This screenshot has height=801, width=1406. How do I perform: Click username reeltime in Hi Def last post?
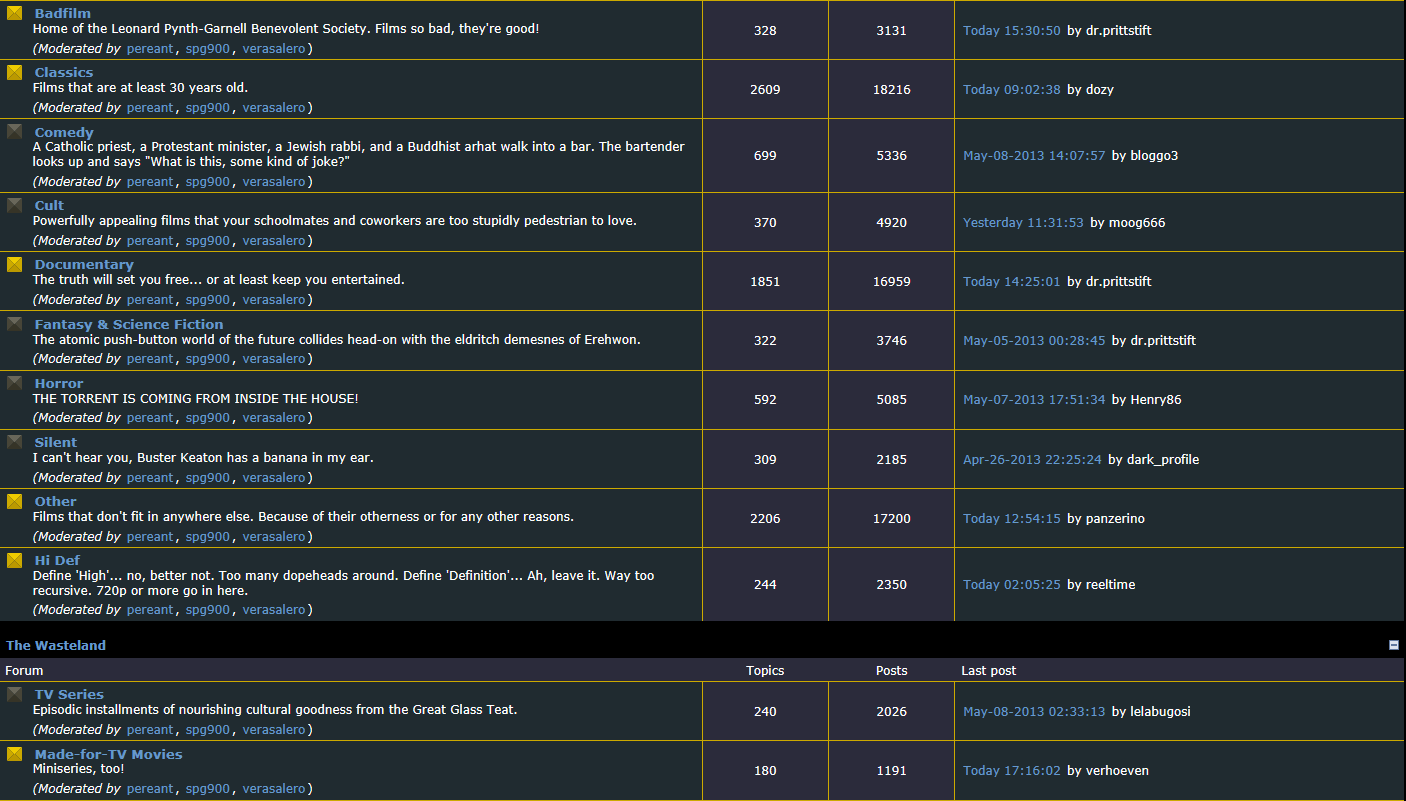(x=1111, y=584)
